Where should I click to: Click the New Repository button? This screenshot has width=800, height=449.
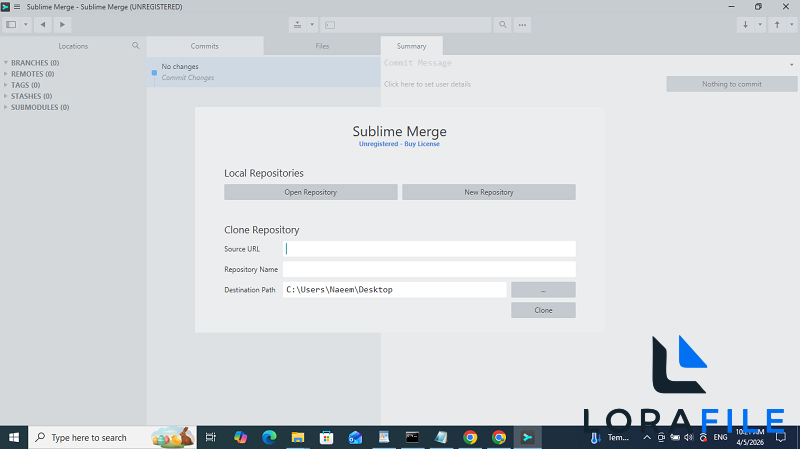click(489, 192)
